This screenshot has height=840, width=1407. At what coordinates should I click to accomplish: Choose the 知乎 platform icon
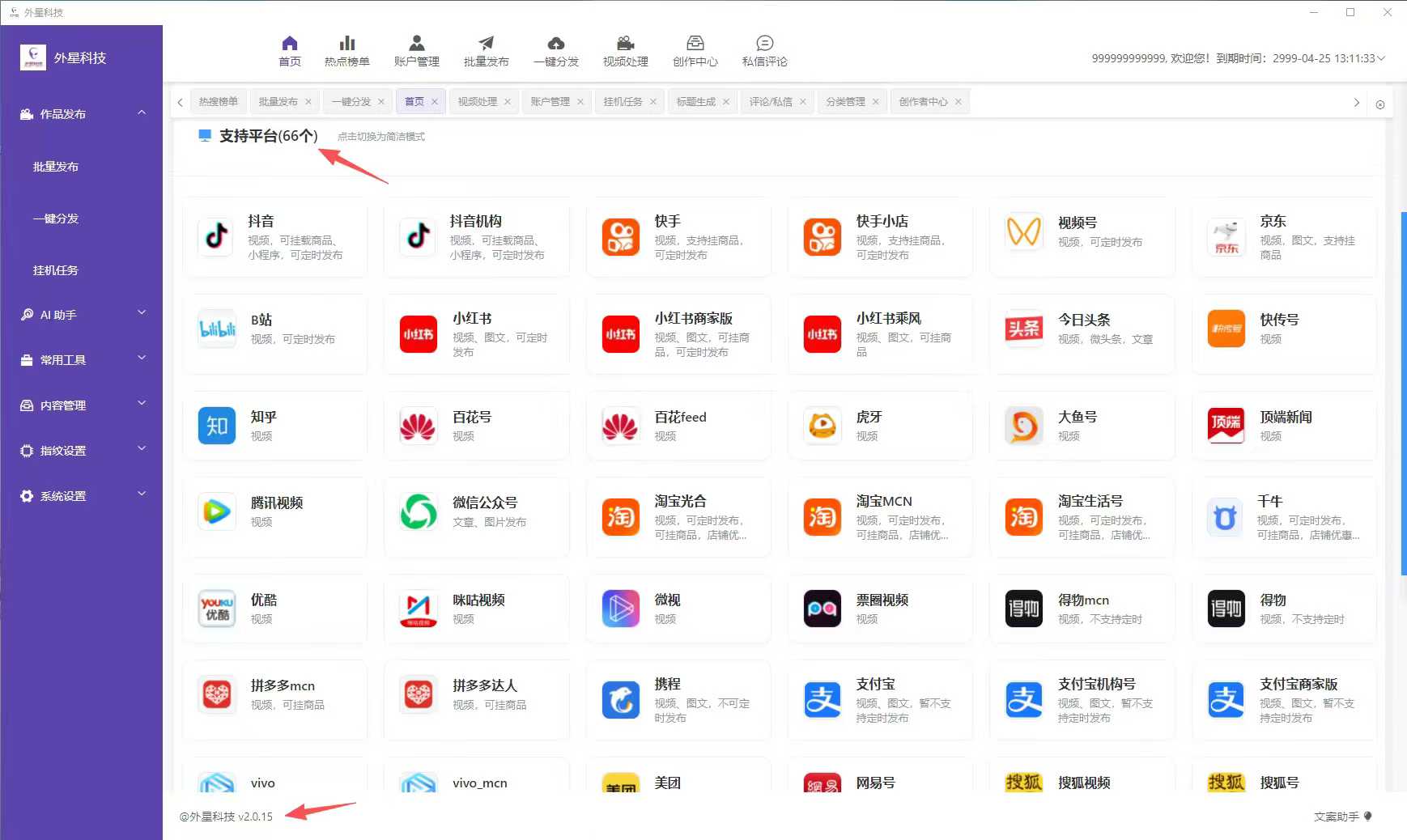click(x=217, y=426)
